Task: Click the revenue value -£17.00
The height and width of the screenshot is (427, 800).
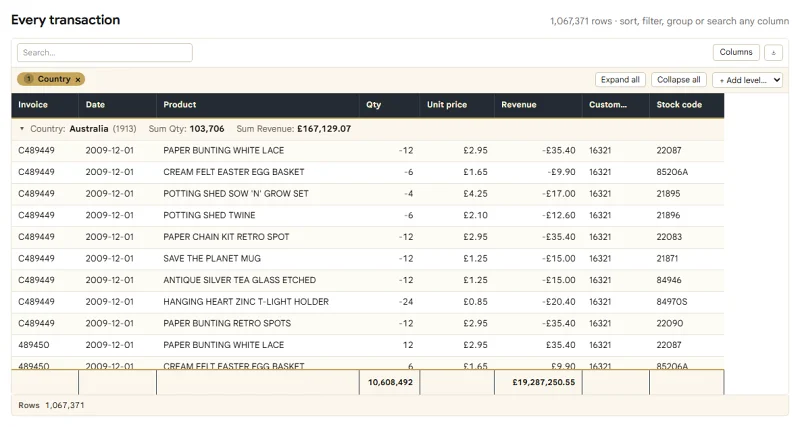Action: click(x=559, y=194)
